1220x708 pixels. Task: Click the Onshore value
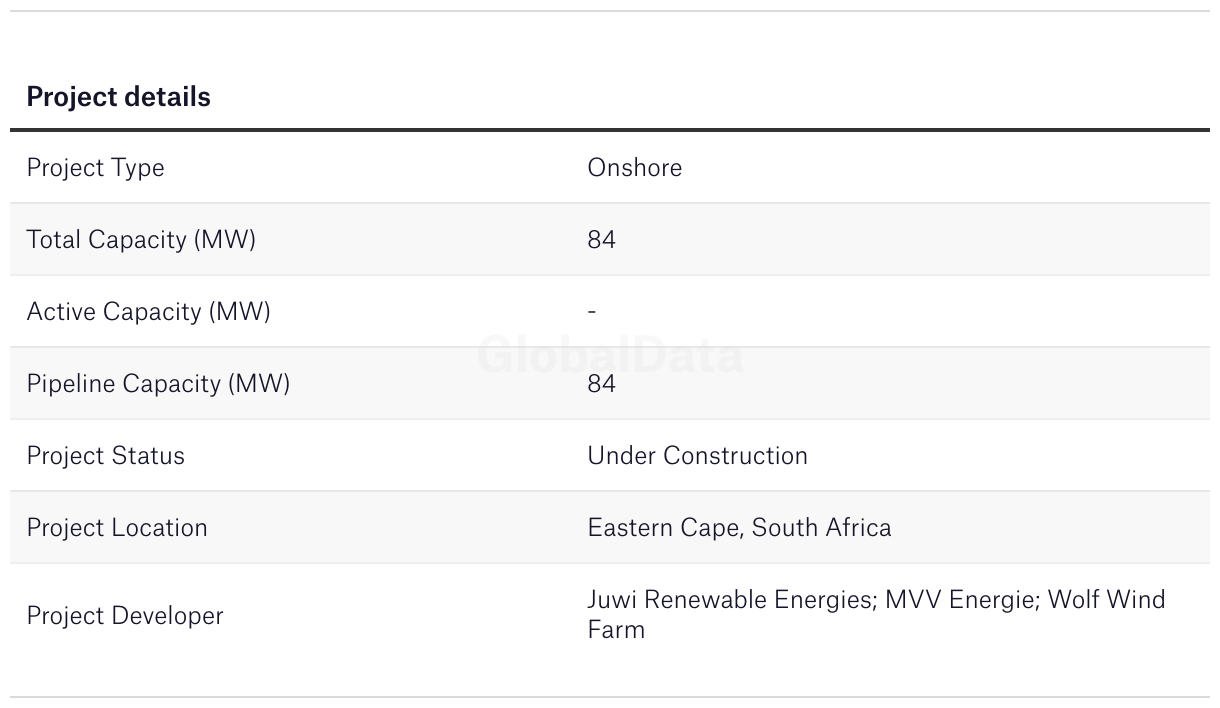tap(635, 167)
